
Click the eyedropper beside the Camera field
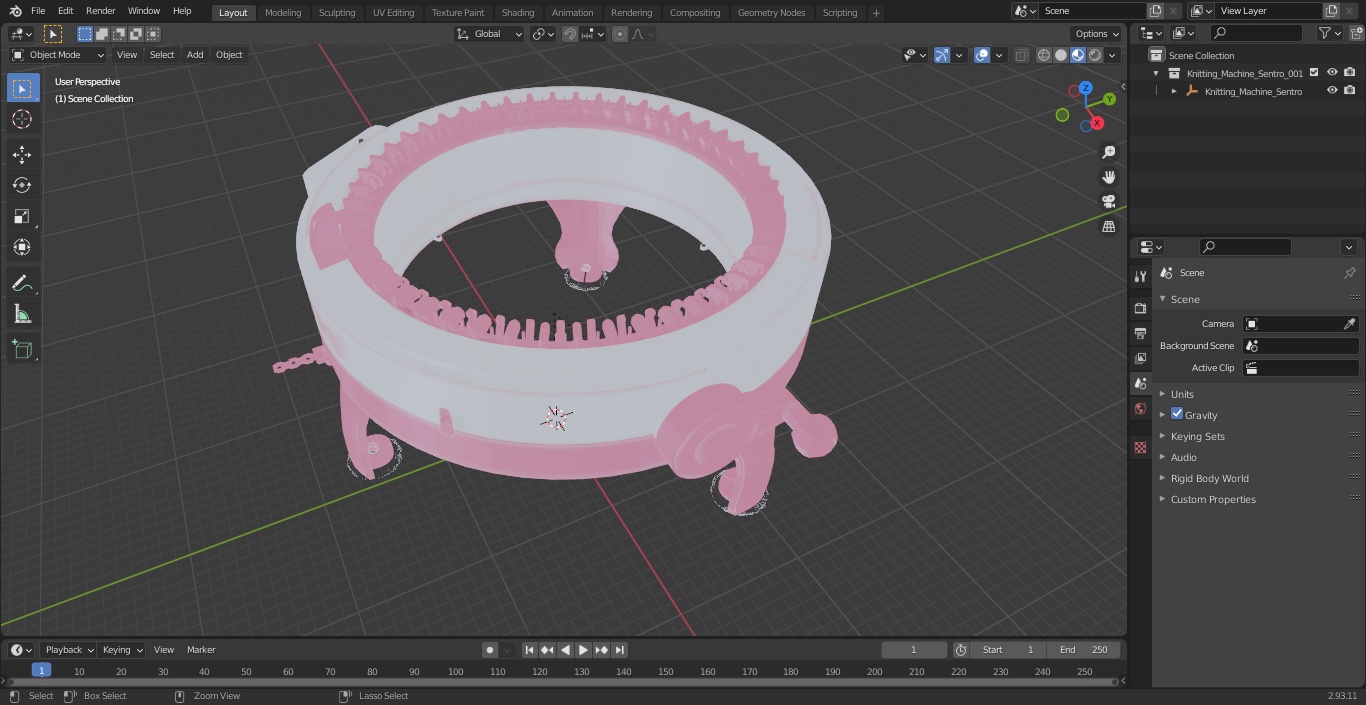pos(1349,324)
